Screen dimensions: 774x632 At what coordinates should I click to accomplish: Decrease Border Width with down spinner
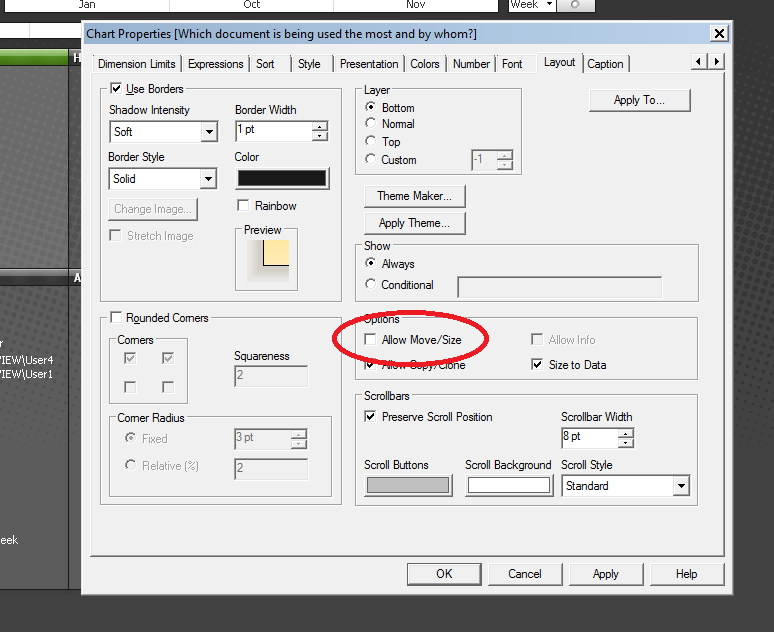point(320,136)
